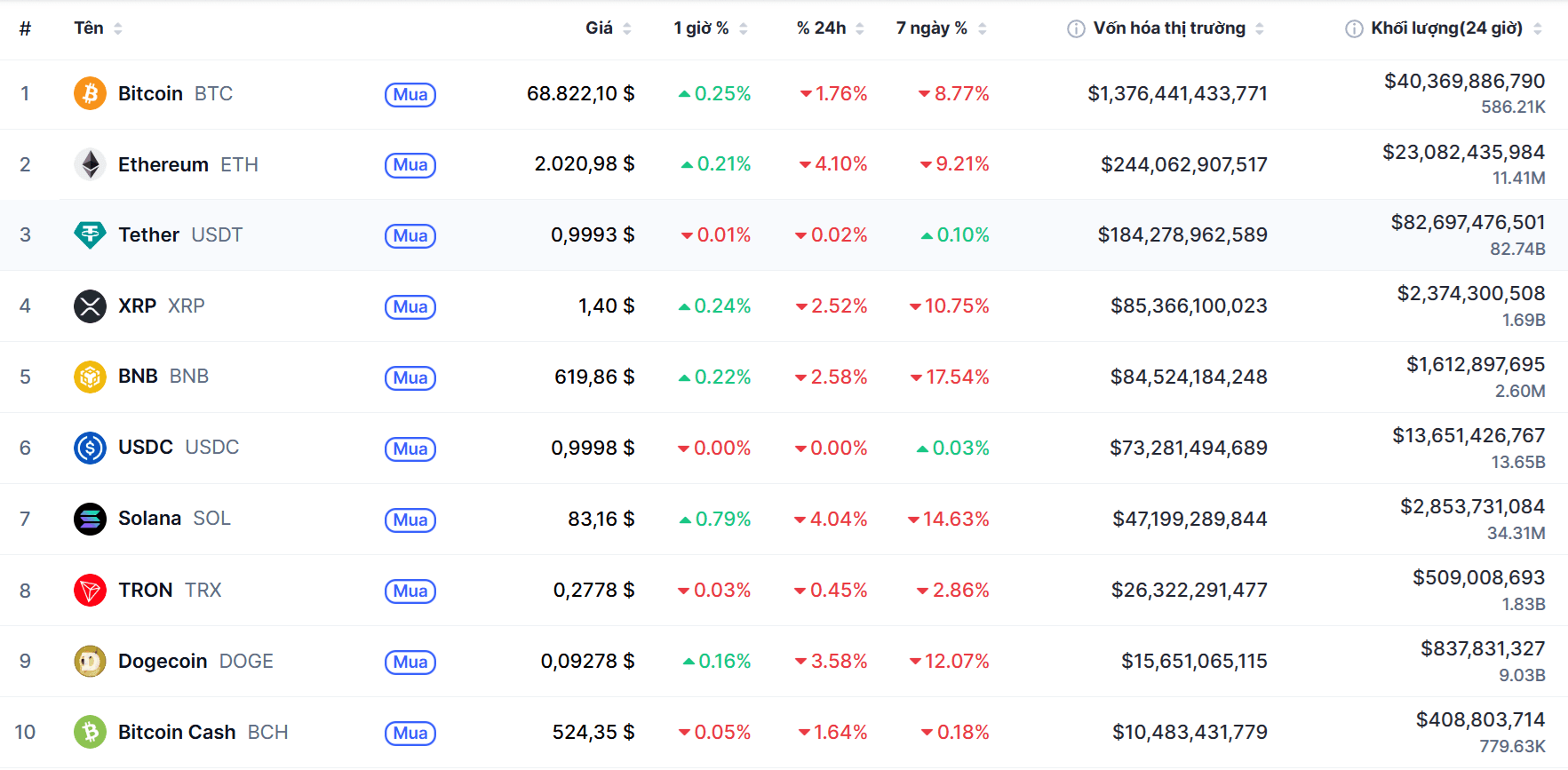The image size is (1568, 770).
Task: Click sort arrows next to Khối lượng(24 giờ)
Action: pos(1538,29)
